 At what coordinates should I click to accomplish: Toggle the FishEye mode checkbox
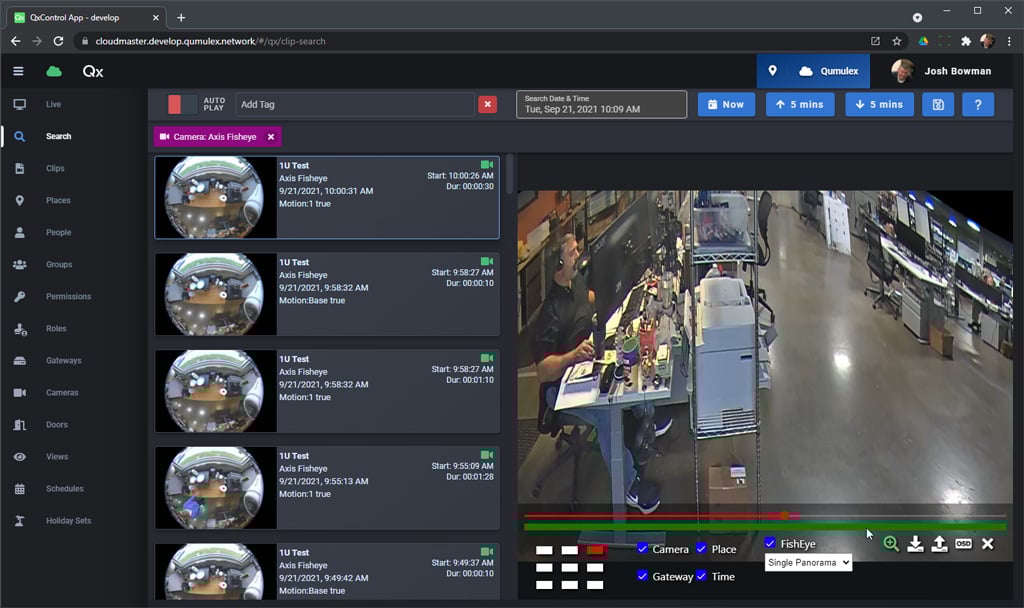[770, 543]
